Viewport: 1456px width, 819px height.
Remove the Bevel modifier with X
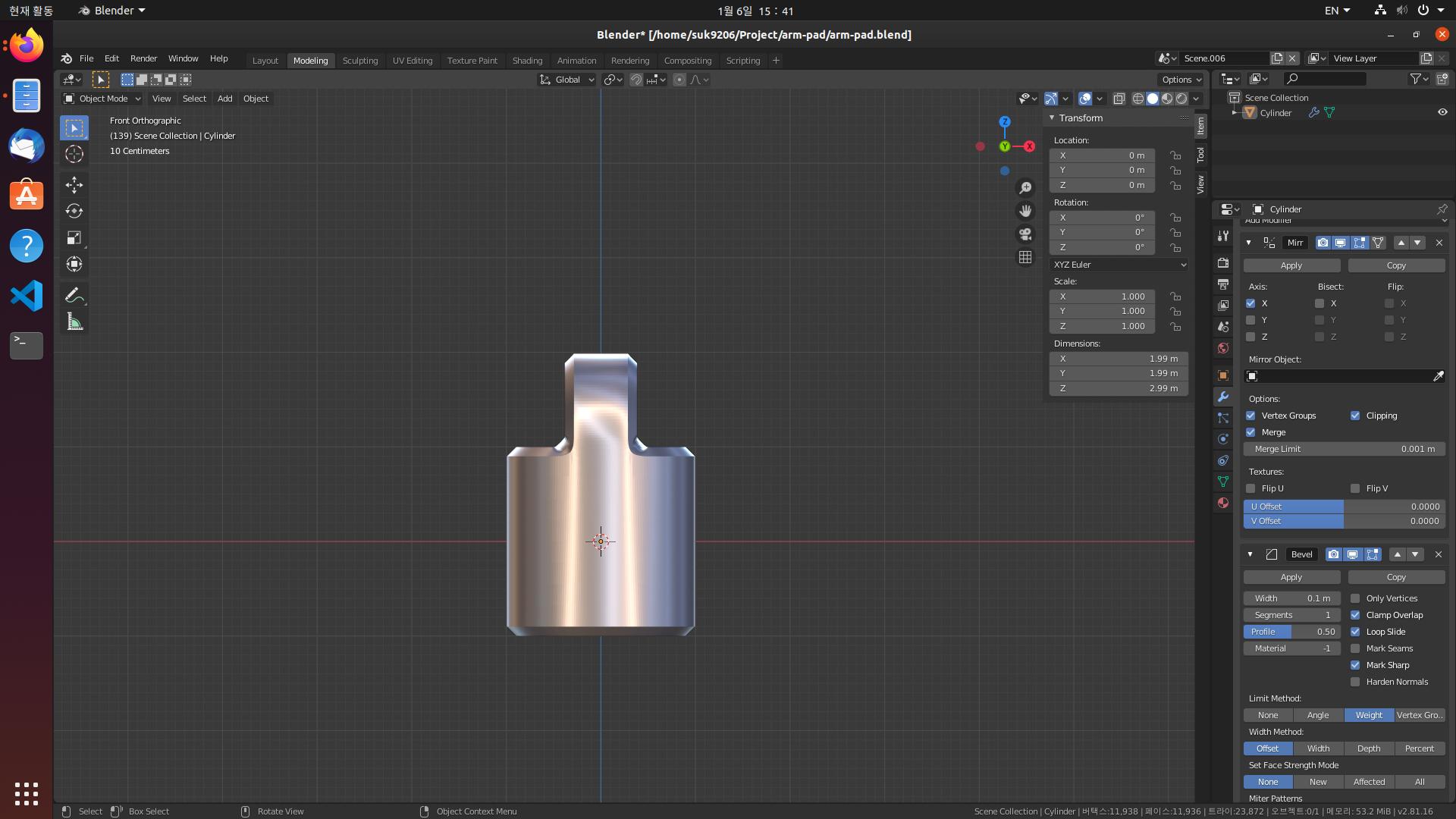(1438, 554)
